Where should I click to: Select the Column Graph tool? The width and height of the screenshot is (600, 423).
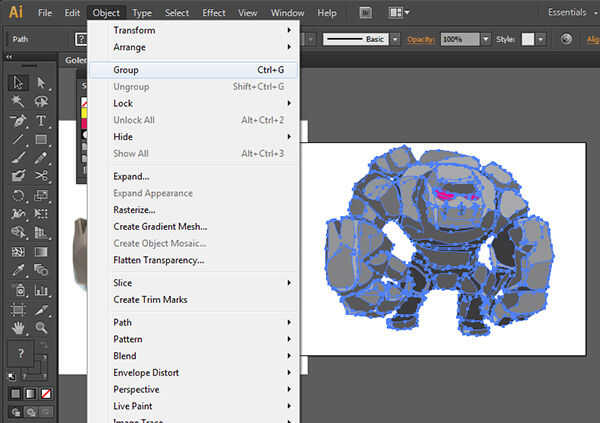click(41, 290)
